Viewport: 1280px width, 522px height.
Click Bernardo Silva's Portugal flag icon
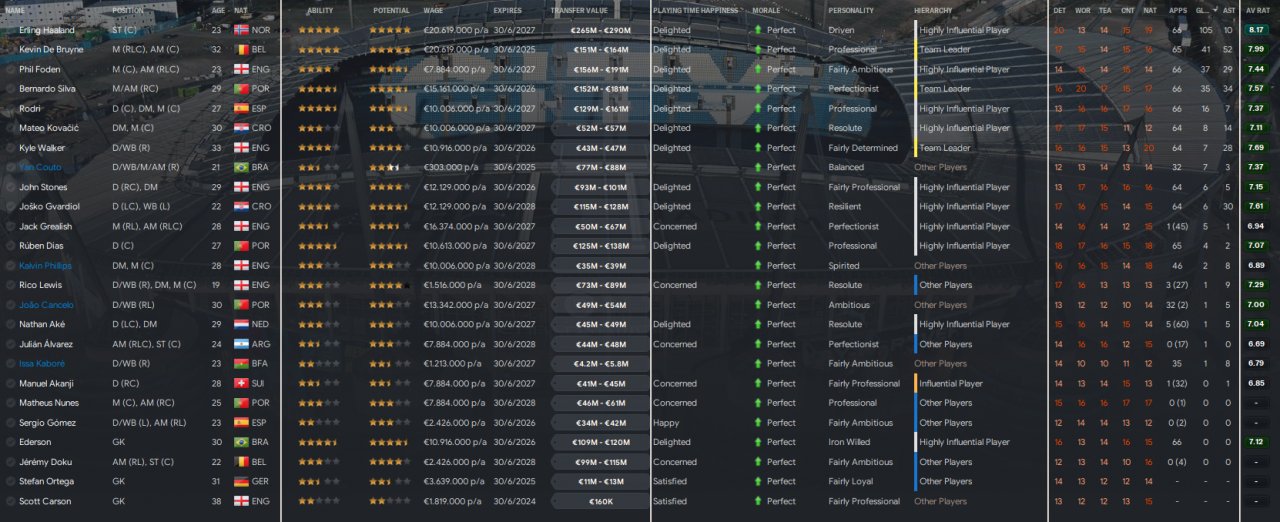coord(241,89)
